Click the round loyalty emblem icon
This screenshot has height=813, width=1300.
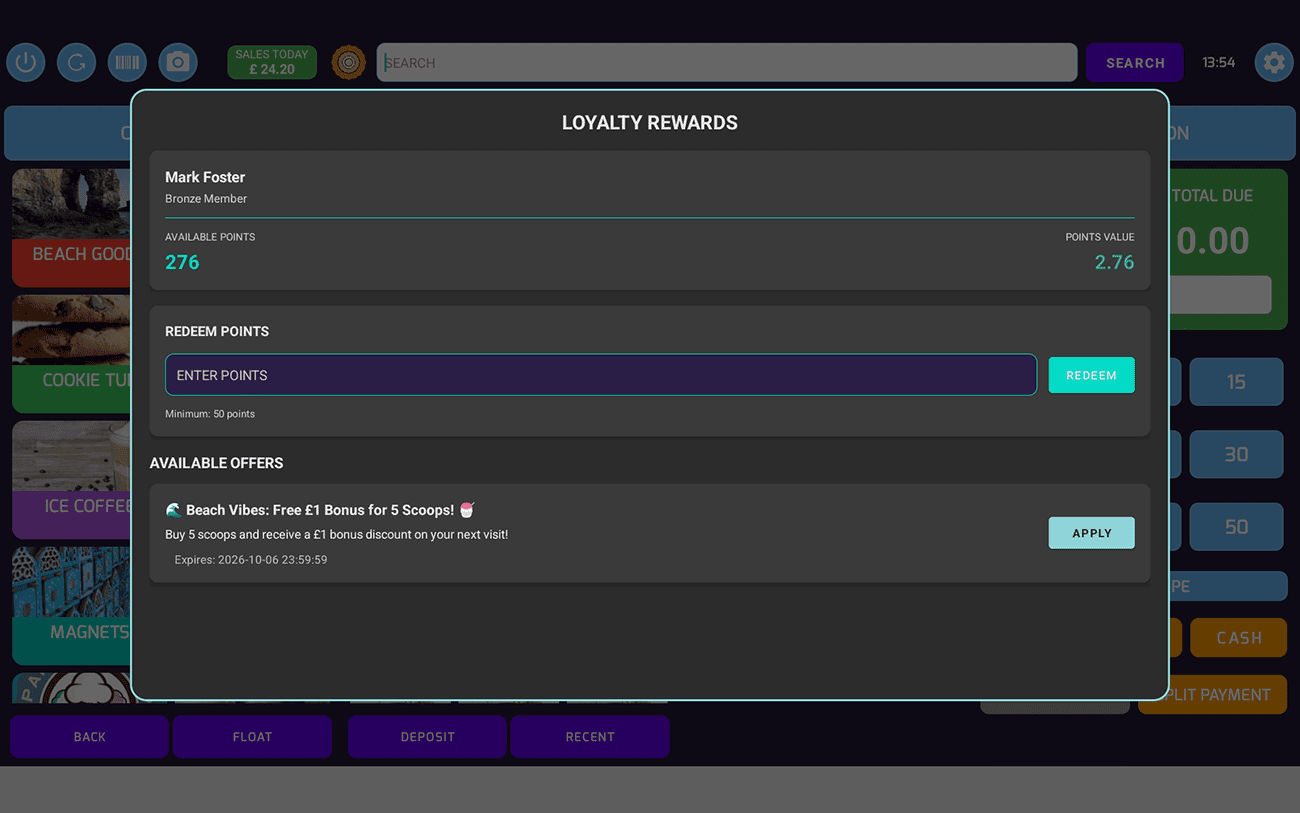pos(348,62)
